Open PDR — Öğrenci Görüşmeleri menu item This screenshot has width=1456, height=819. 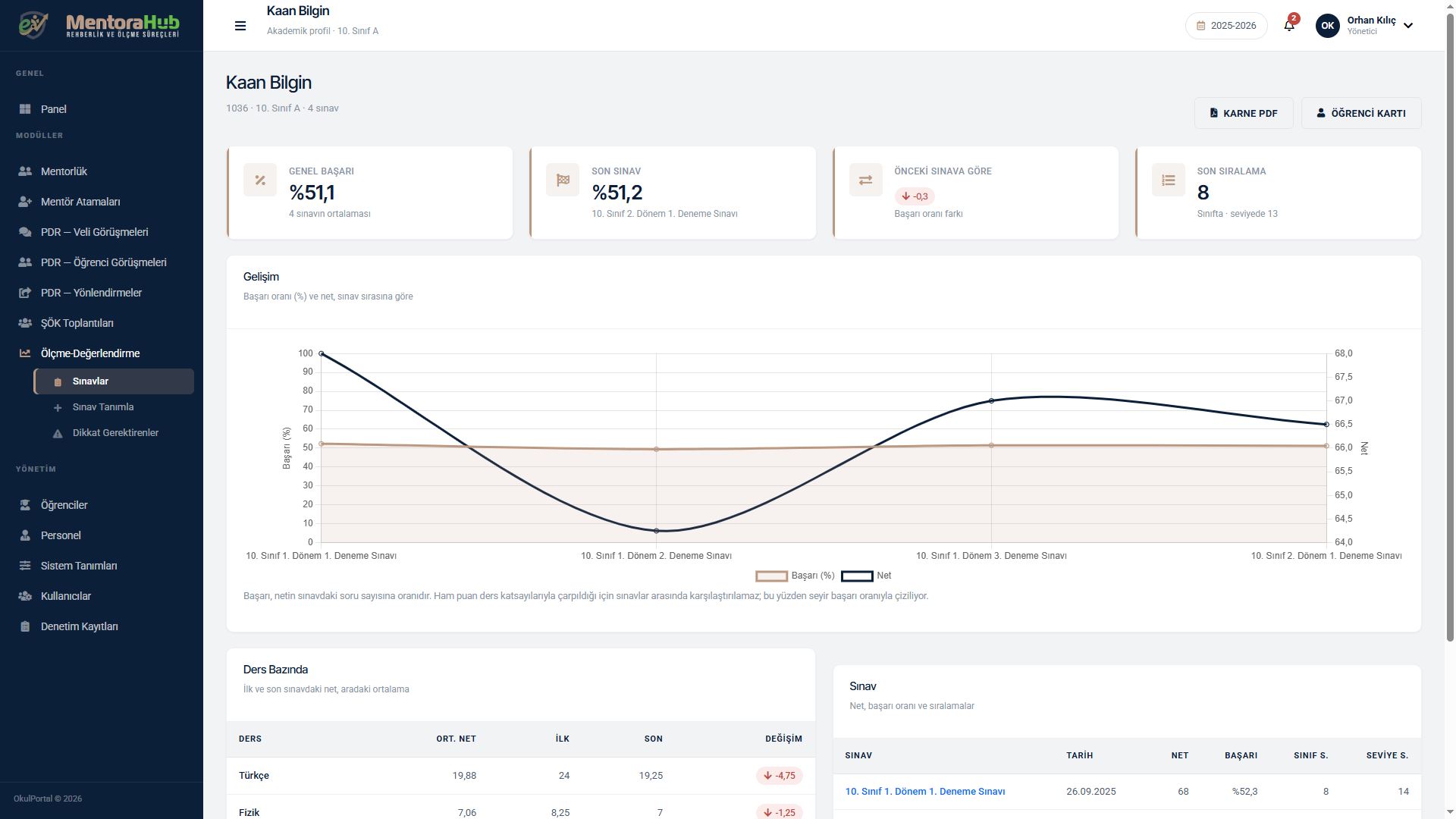click(102, 262)
